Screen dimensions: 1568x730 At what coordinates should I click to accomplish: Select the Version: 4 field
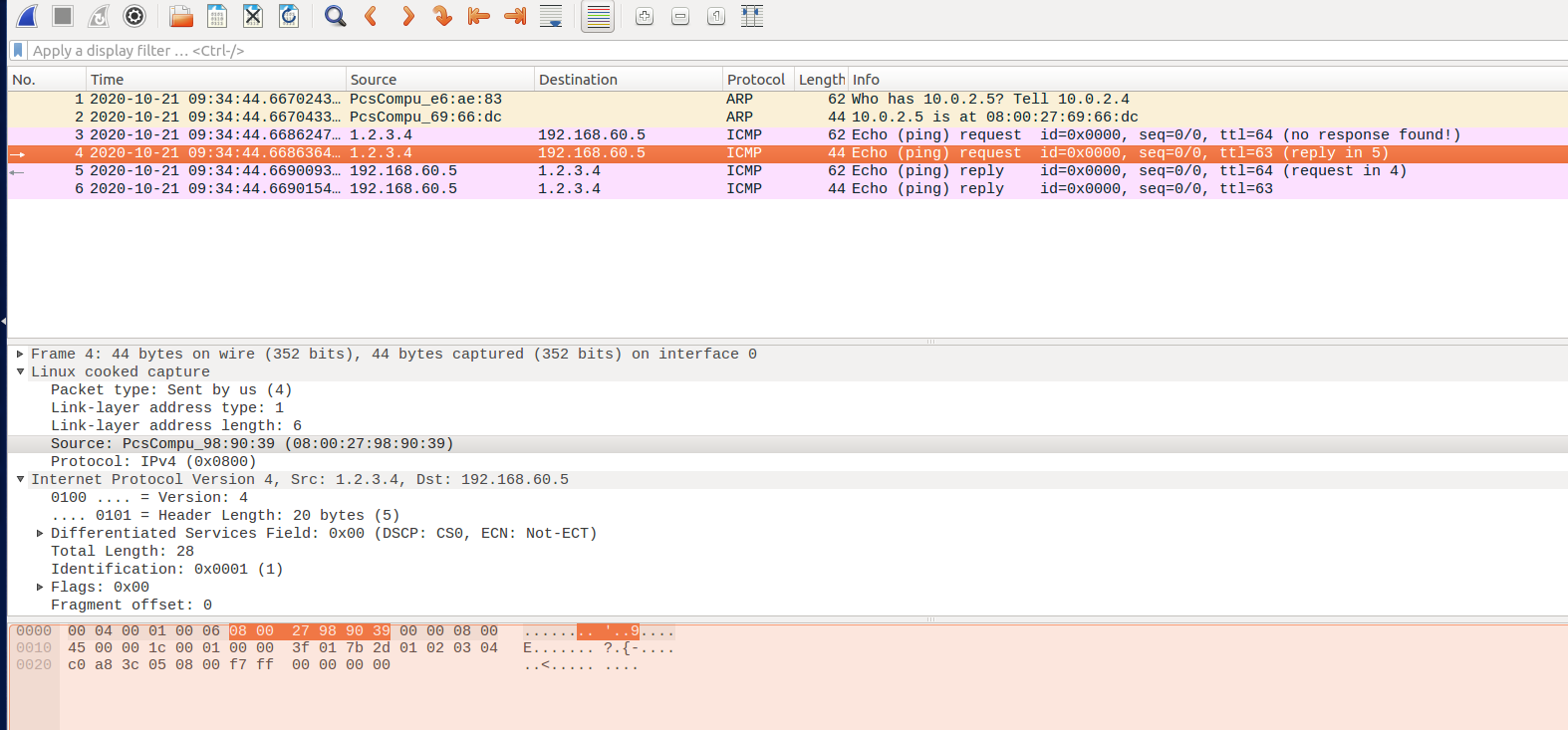pyautogui.click(x=149, y=498)
